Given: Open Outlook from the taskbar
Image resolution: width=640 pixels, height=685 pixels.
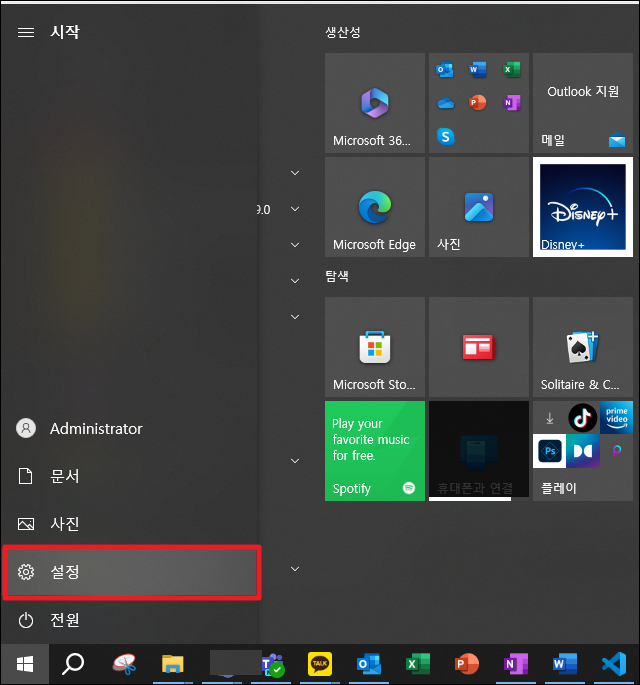Looking at the screenshot, I should (369, 664).
